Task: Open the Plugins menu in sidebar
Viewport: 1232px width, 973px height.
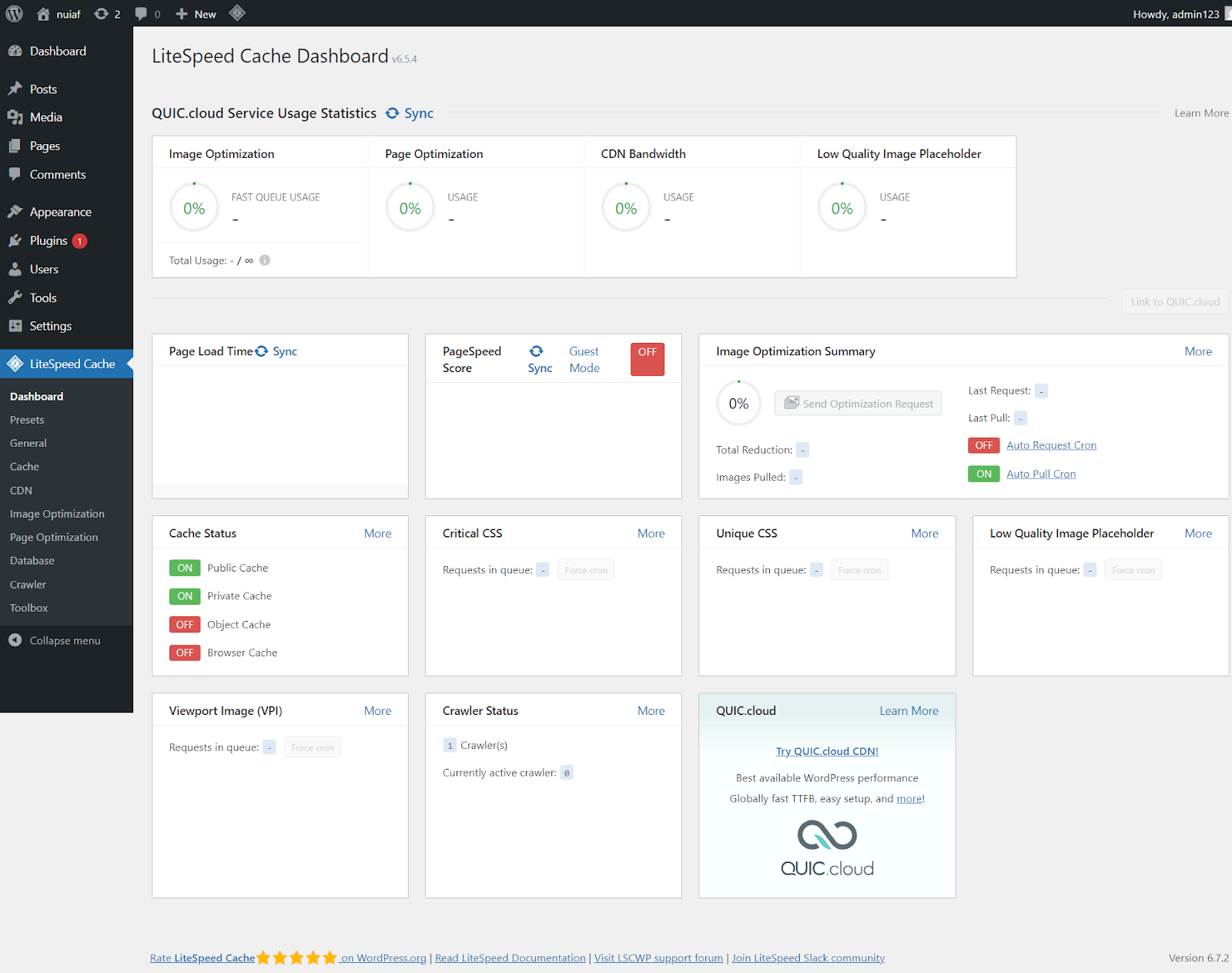Action: point(49,240)
